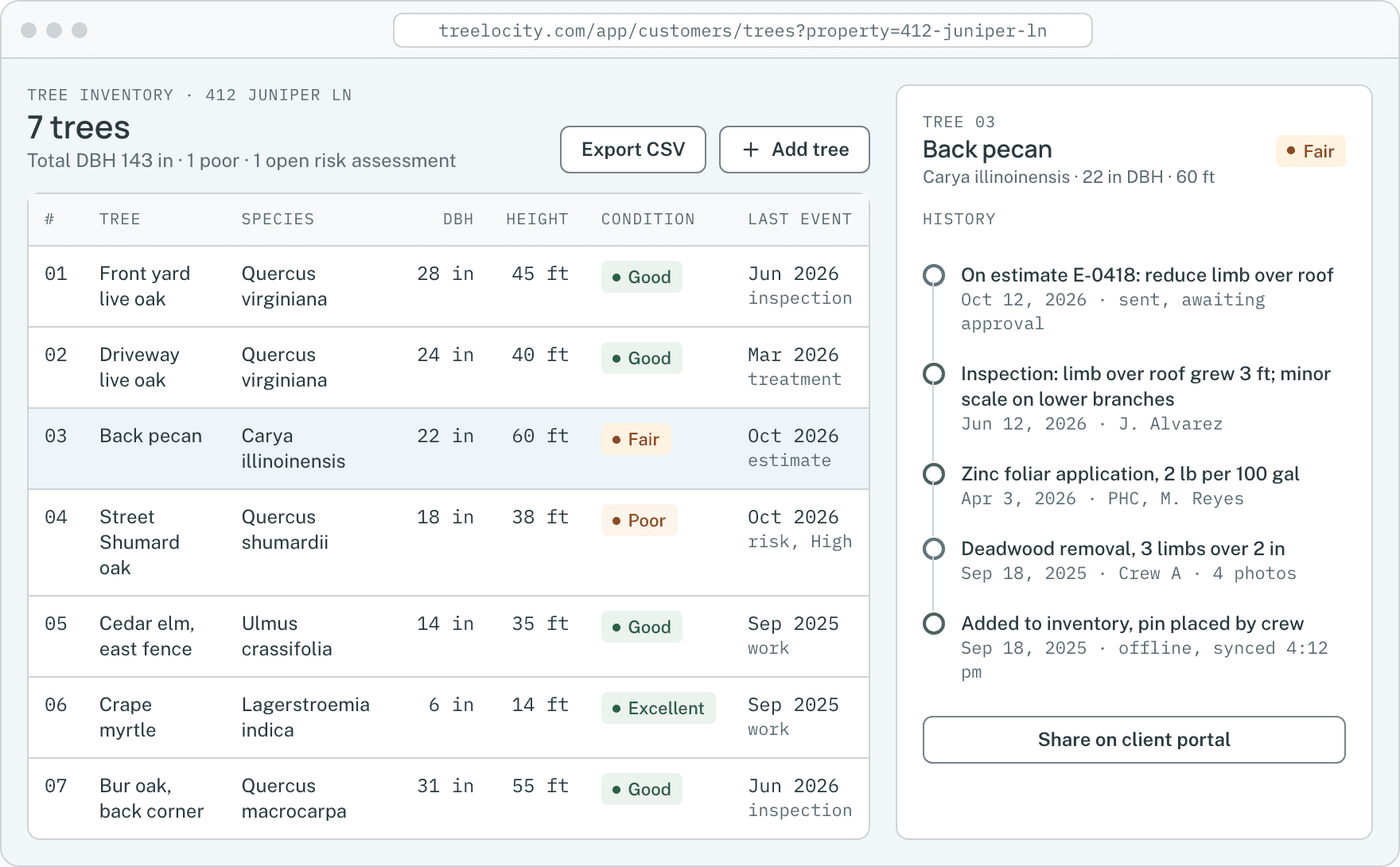This screenshot has width=1400, height=867.
Task: Open the Crape myrtle row
Action: point(449,717)
